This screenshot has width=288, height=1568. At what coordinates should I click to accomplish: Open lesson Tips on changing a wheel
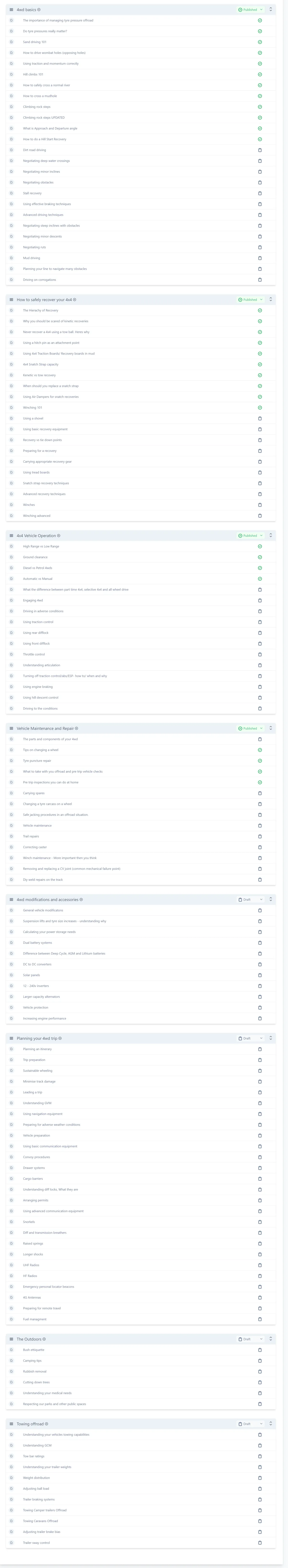pyautogui.click(x=41, y=750)
